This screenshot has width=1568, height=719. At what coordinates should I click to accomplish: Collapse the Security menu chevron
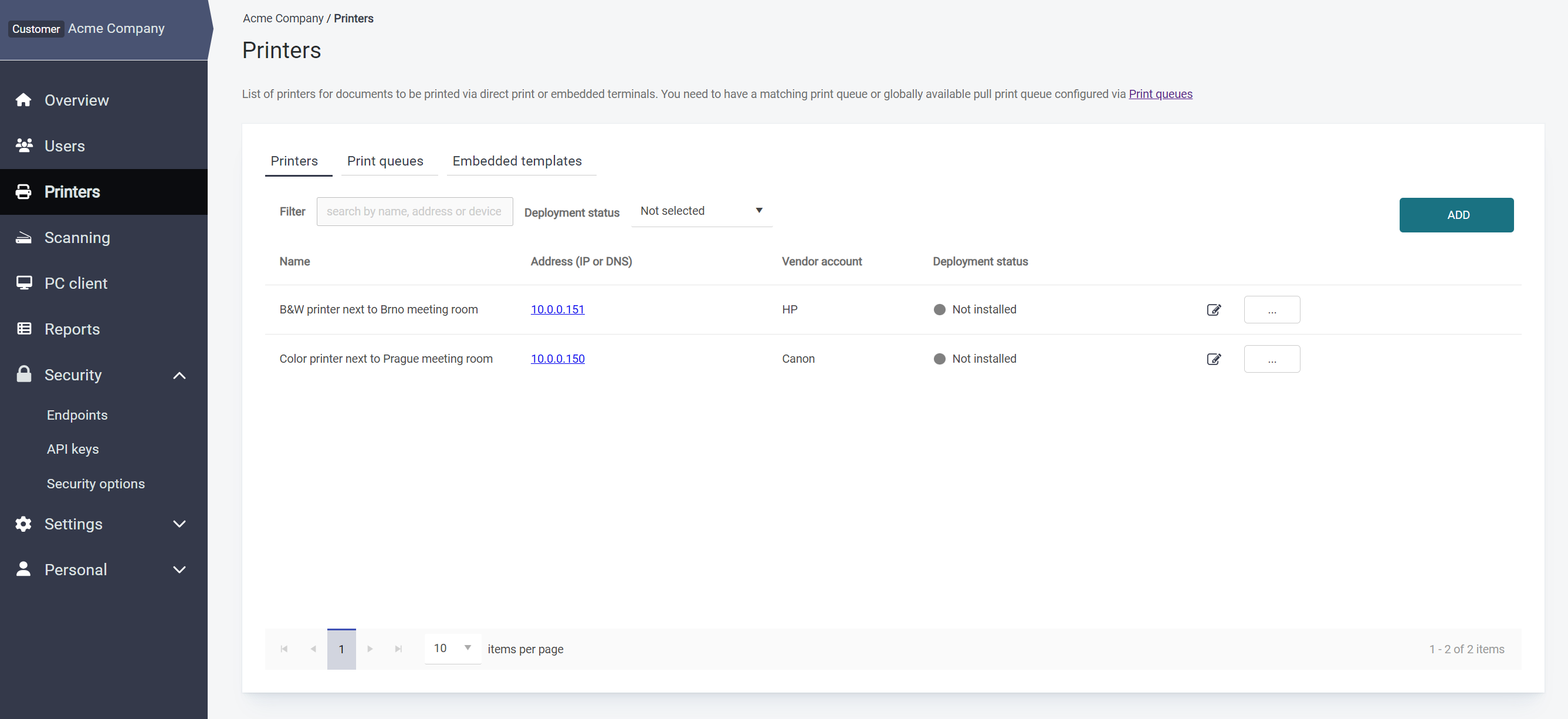179,375
